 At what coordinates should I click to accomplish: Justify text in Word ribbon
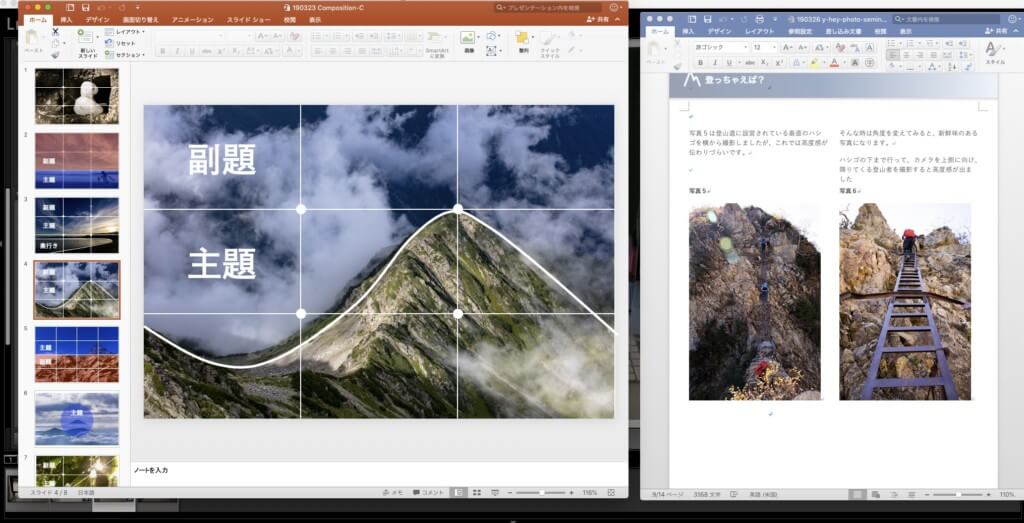[934, 55]
